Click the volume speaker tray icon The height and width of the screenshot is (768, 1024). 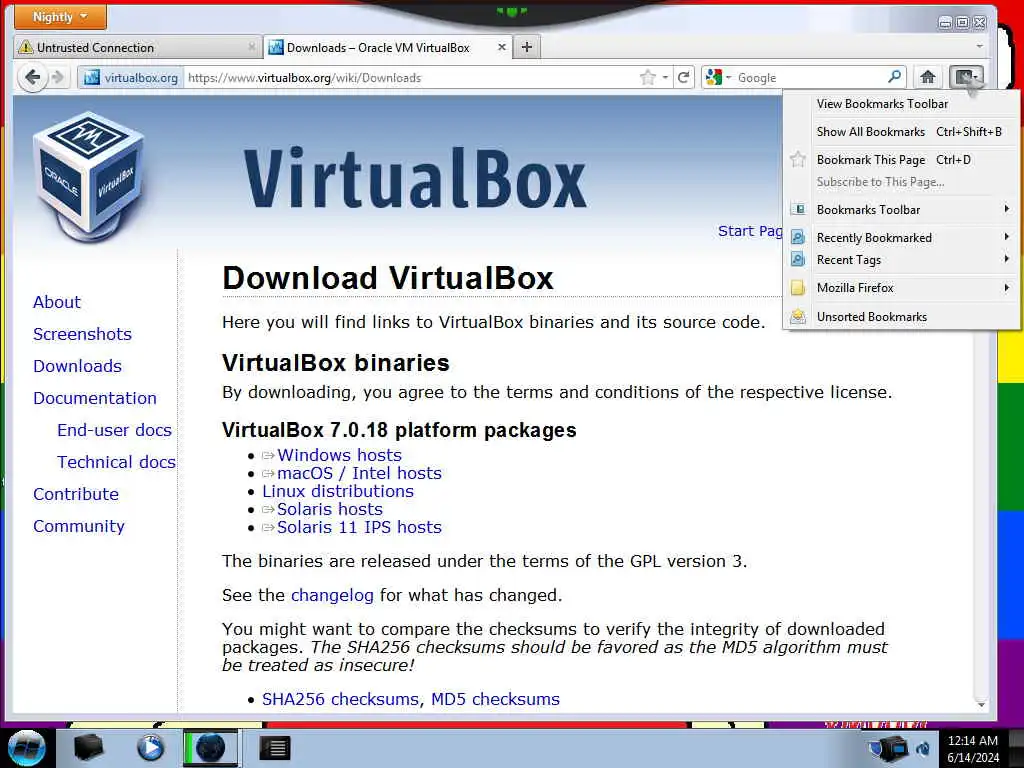point(923,748)
